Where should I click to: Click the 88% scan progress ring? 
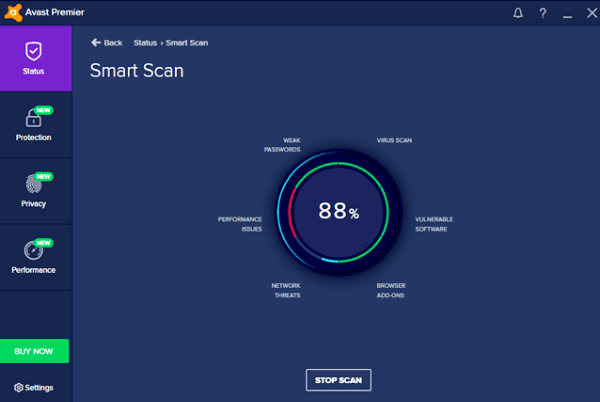tap(339, 212)
